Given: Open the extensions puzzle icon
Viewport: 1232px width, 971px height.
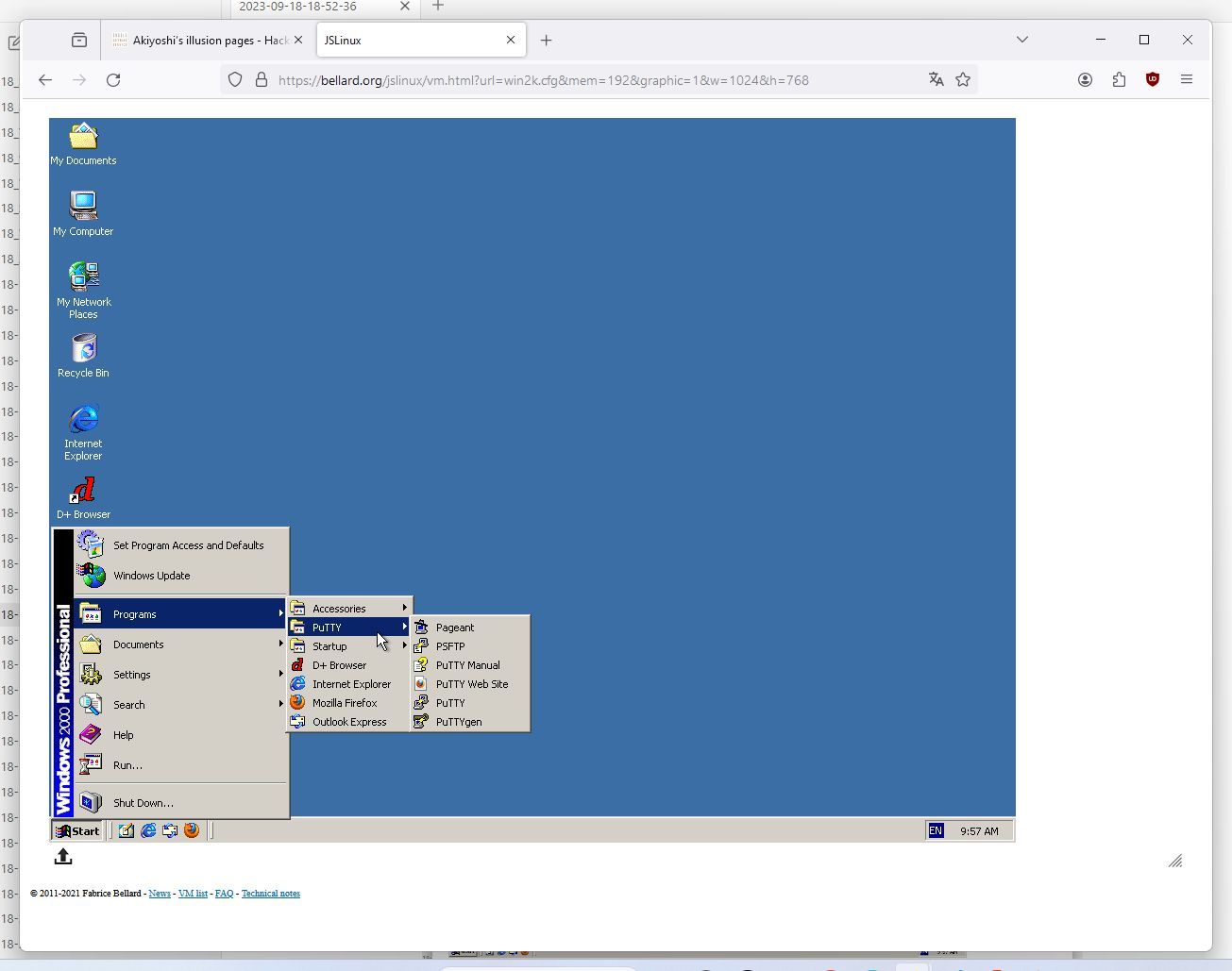Looking at the screenshot, I should [1119, 80].
